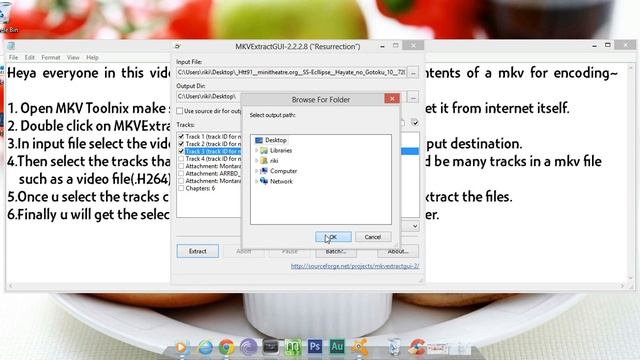Open the Recycle Bin in the dock
640x360 pixels.
tap(394, 347)
